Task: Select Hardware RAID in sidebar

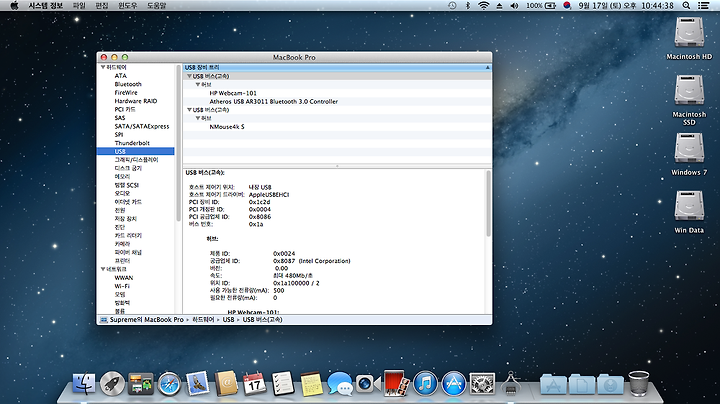Action: (136, 101)
